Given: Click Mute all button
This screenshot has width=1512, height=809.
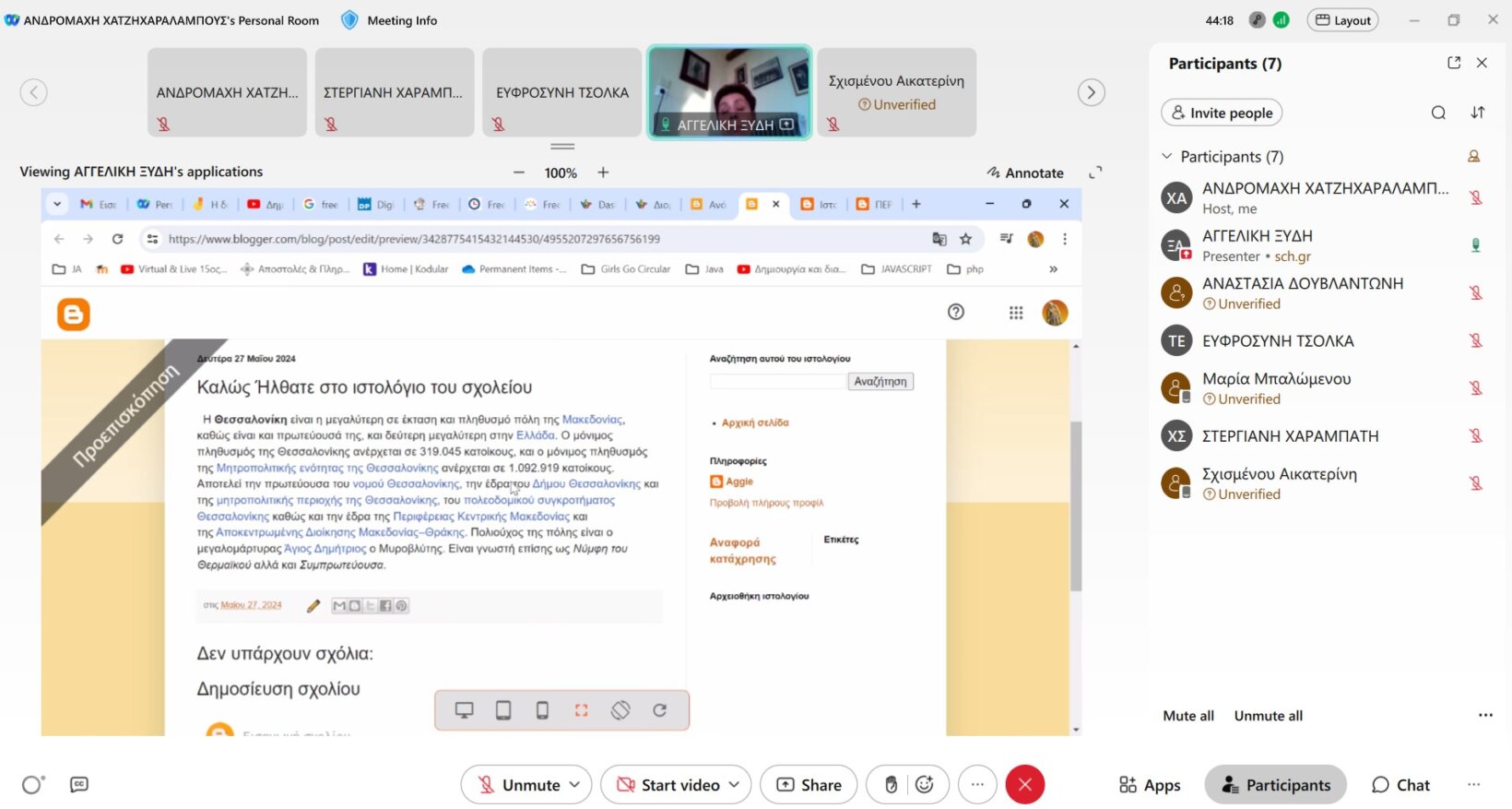Looking at the screenshot, I should [x=1188, y=716].
